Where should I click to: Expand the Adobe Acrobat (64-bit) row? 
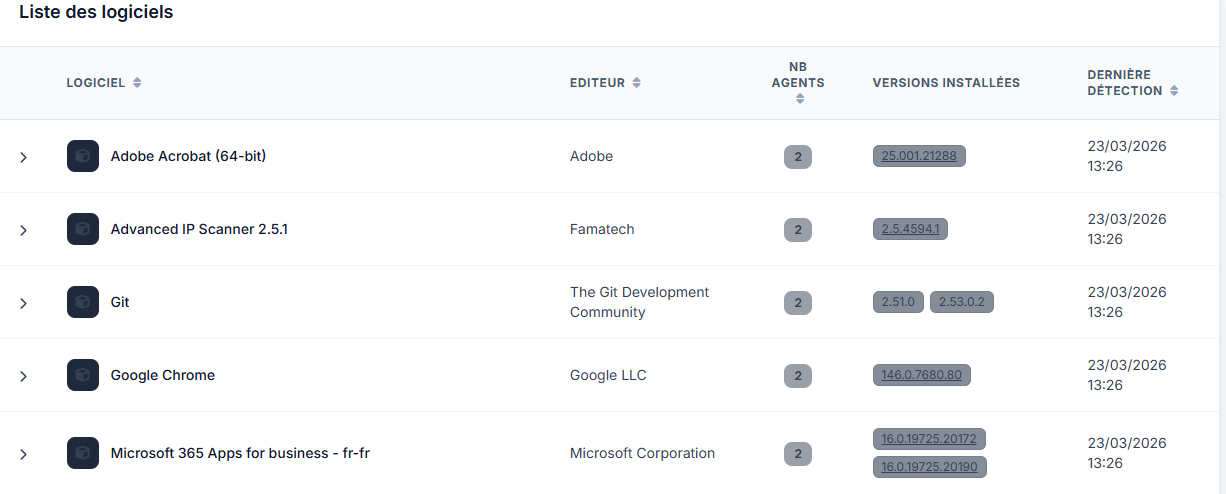(23, 157)
